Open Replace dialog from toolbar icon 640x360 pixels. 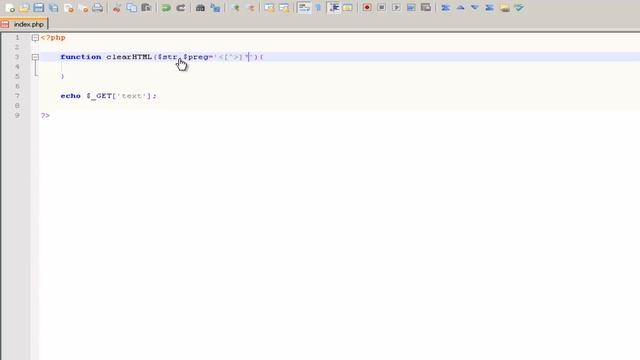click(215, 8)
